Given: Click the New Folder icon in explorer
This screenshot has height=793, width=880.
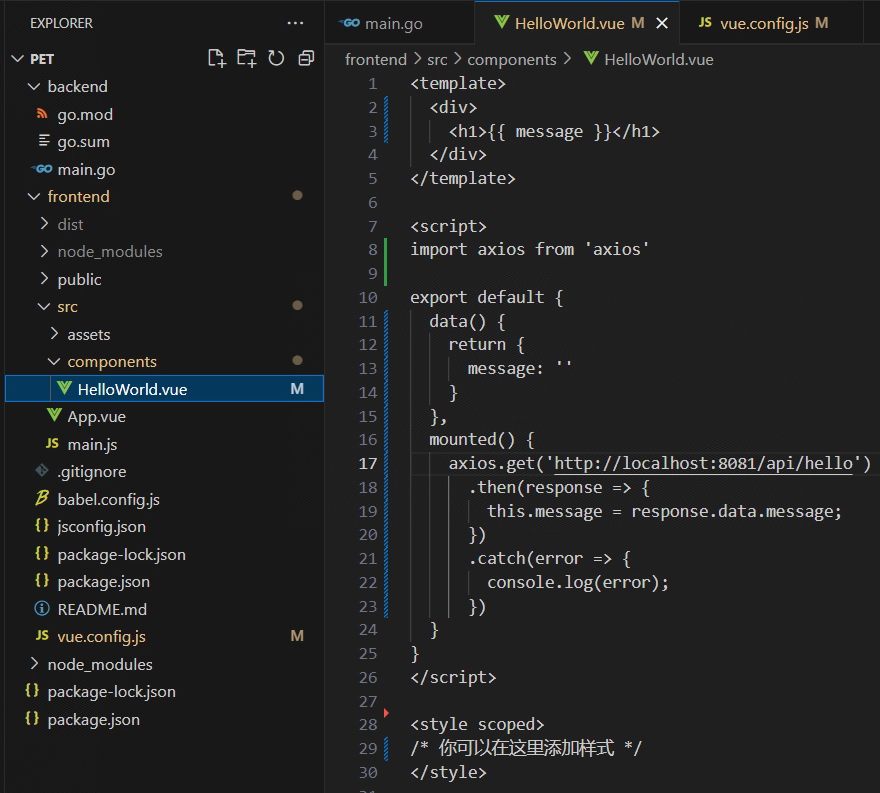Looking at the screenshot, I should pos(246,58).
